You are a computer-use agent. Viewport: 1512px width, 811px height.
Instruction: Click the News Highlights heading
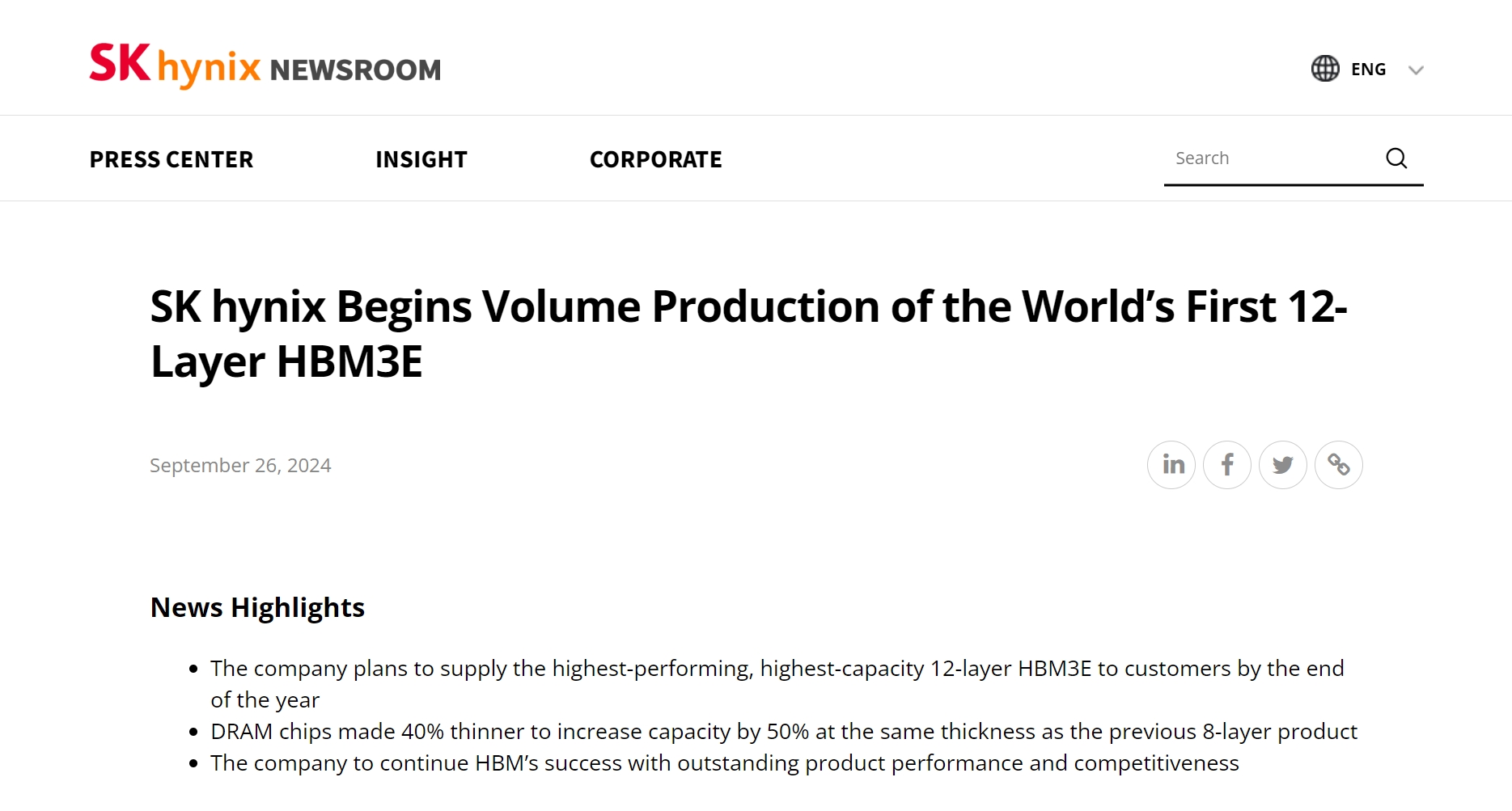point(257,607)
